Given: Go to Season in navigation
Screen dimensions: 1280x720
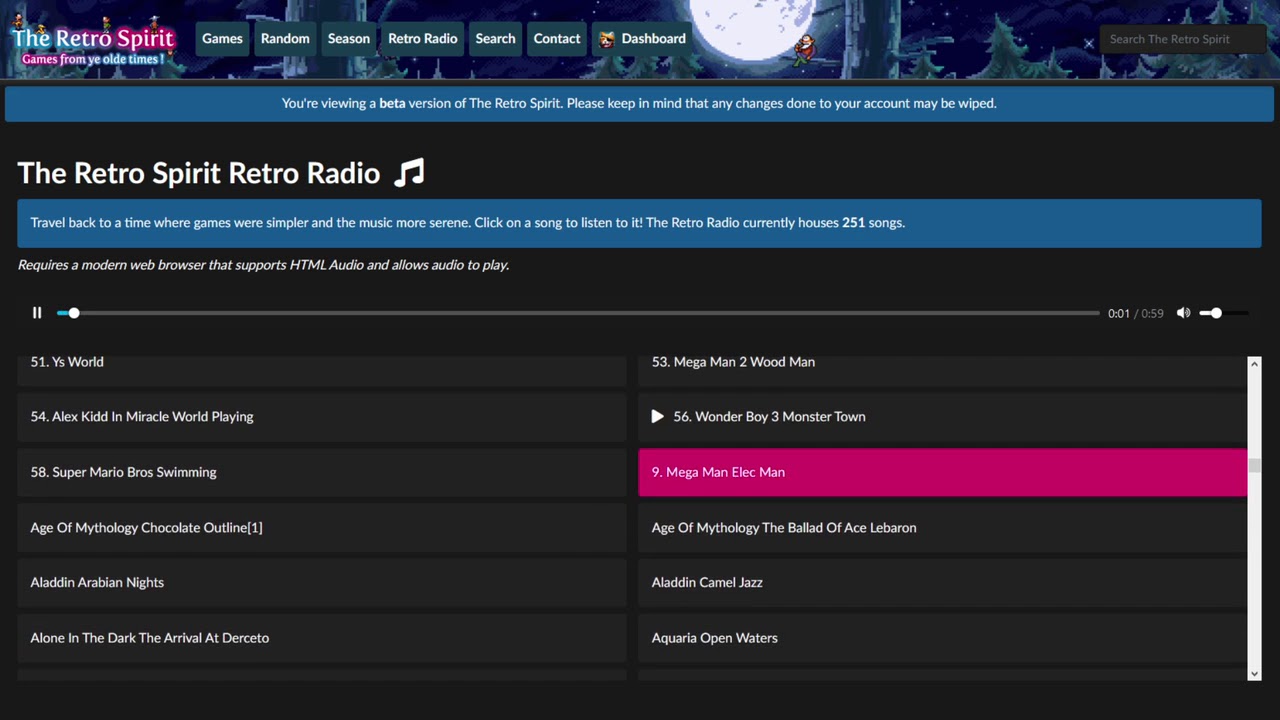Looking at the screenshot, I should coord(349,39).
